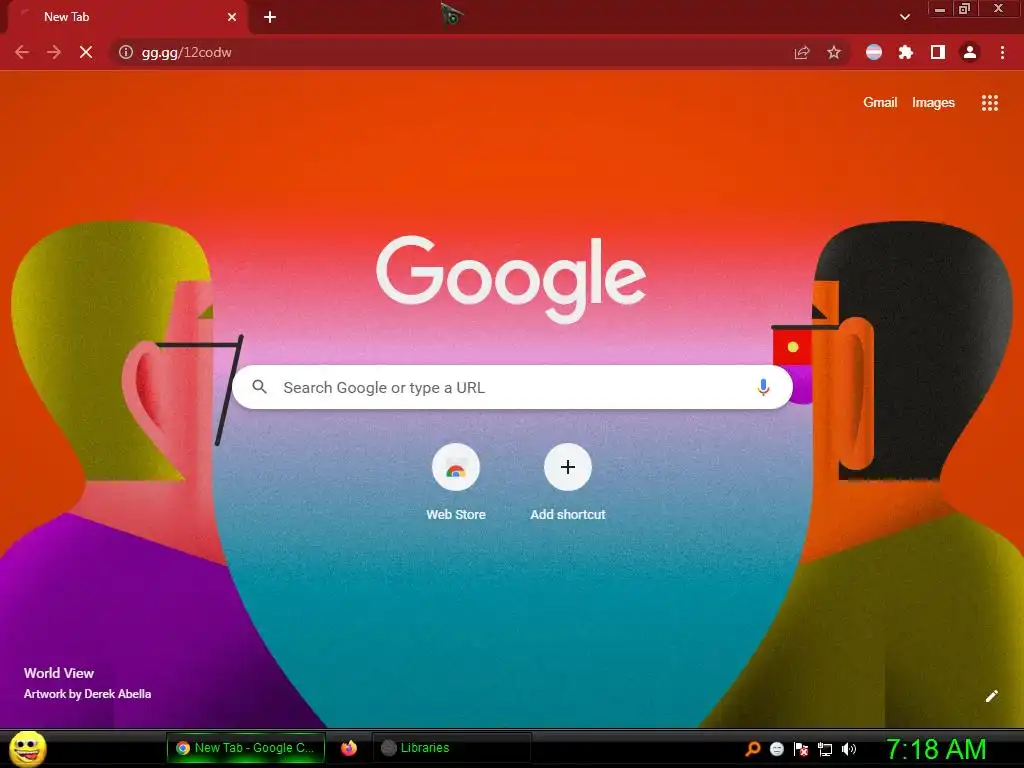1024x768 pixels.
Task: Select the New Tab browser tab
Action: pyautogui.click(x=127, y=17)
